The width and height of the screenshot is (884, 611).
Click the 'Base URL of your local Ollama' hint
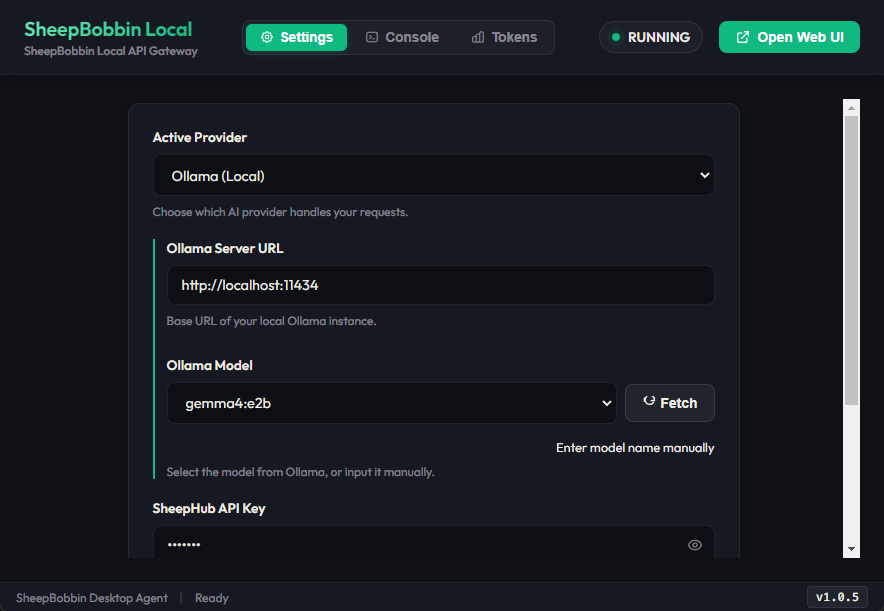pyautogui.click(x=271, y=321)
